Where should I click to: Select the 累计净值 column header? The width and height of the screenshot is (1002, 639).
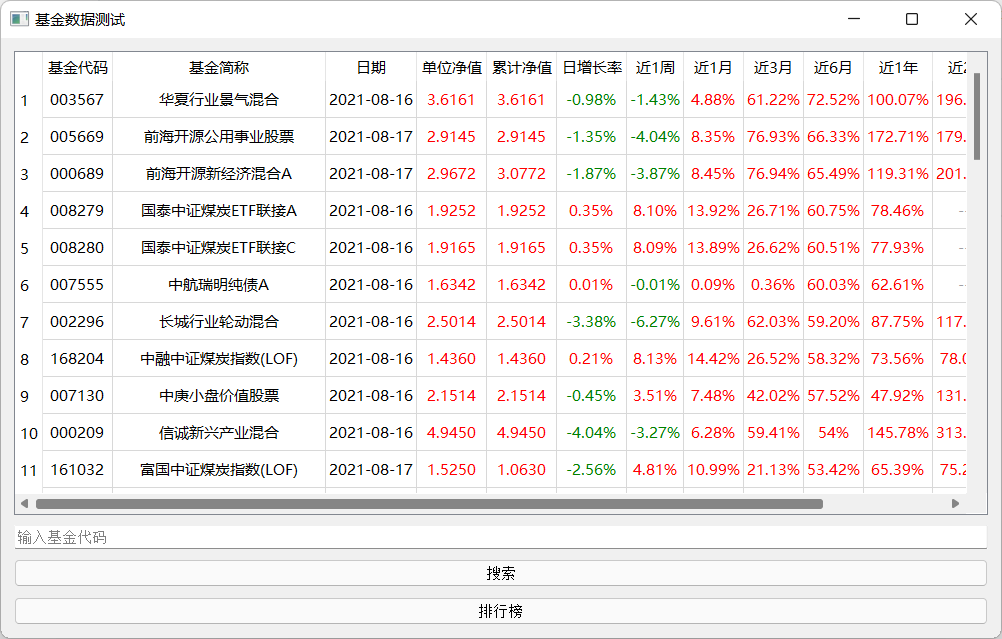pyautogui.click(x=521, y=68)
